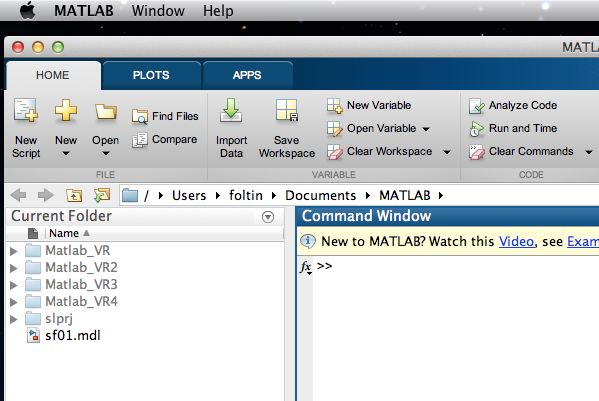Image resolution: width=599 pixels, height=401 pixels.
Task: Expand the Matlab_VR4 folder
Action: point(14,302)
